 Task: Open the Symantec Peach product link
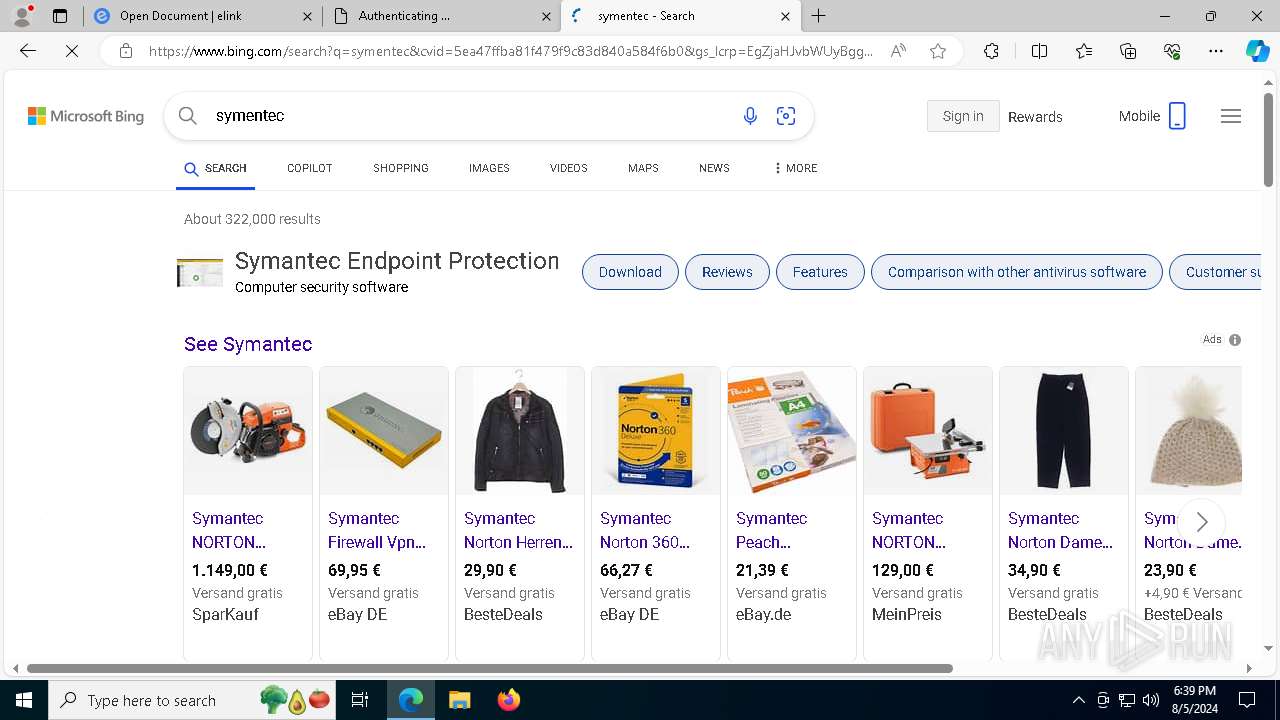(x=771, y=530)
